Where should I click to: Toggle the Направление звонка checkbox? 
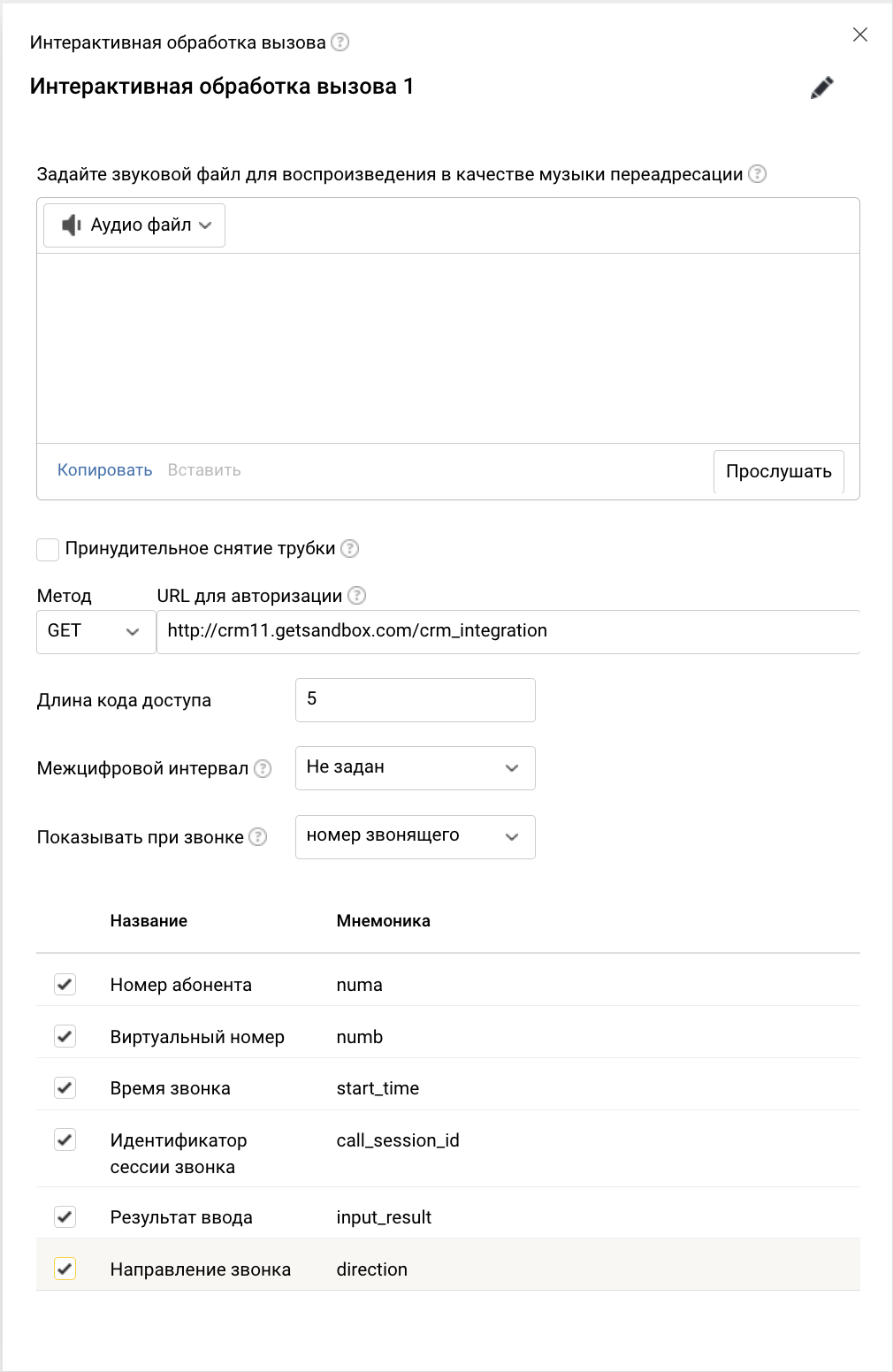tap(65, 1269)
